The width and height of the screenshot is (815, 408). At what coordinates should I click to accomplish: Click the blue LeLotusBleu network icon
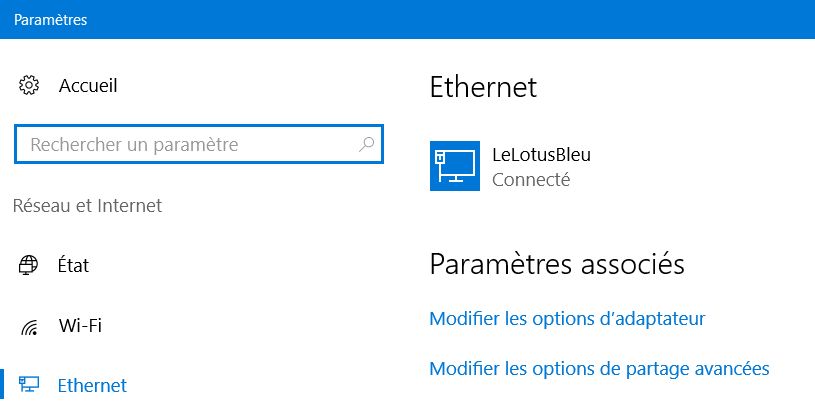(x=455, y=166)
